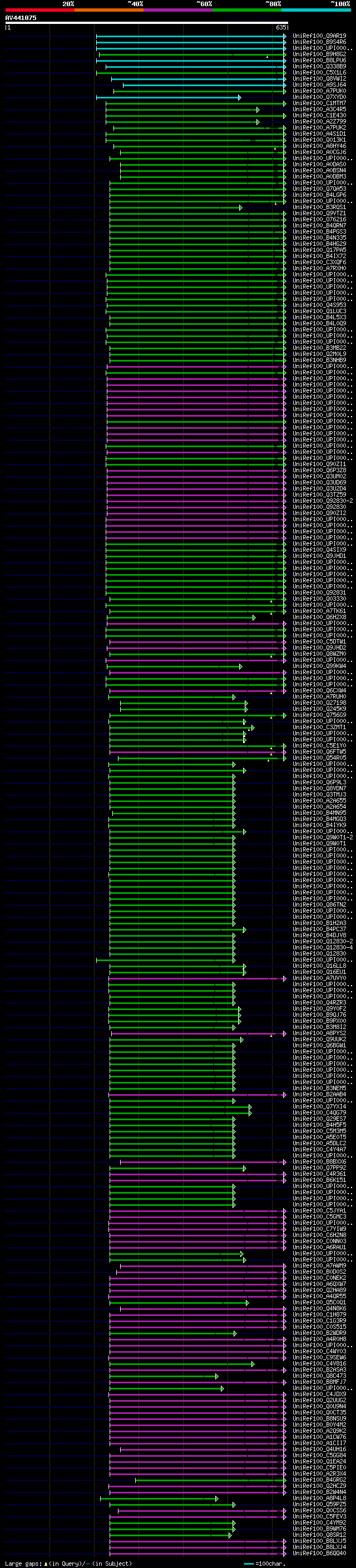Image resolution: width=356 pixels, height=1568 pixels.
Task: Select the UniRef100_A7TK61 label
Action: pyautogui.click(x=319, y=611)
